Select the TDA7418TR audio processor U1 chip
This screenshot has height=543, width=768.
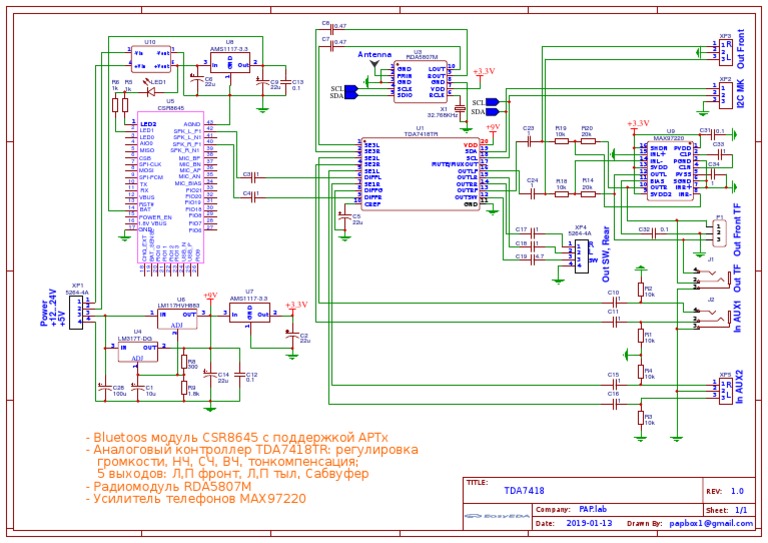coord(420,174)
